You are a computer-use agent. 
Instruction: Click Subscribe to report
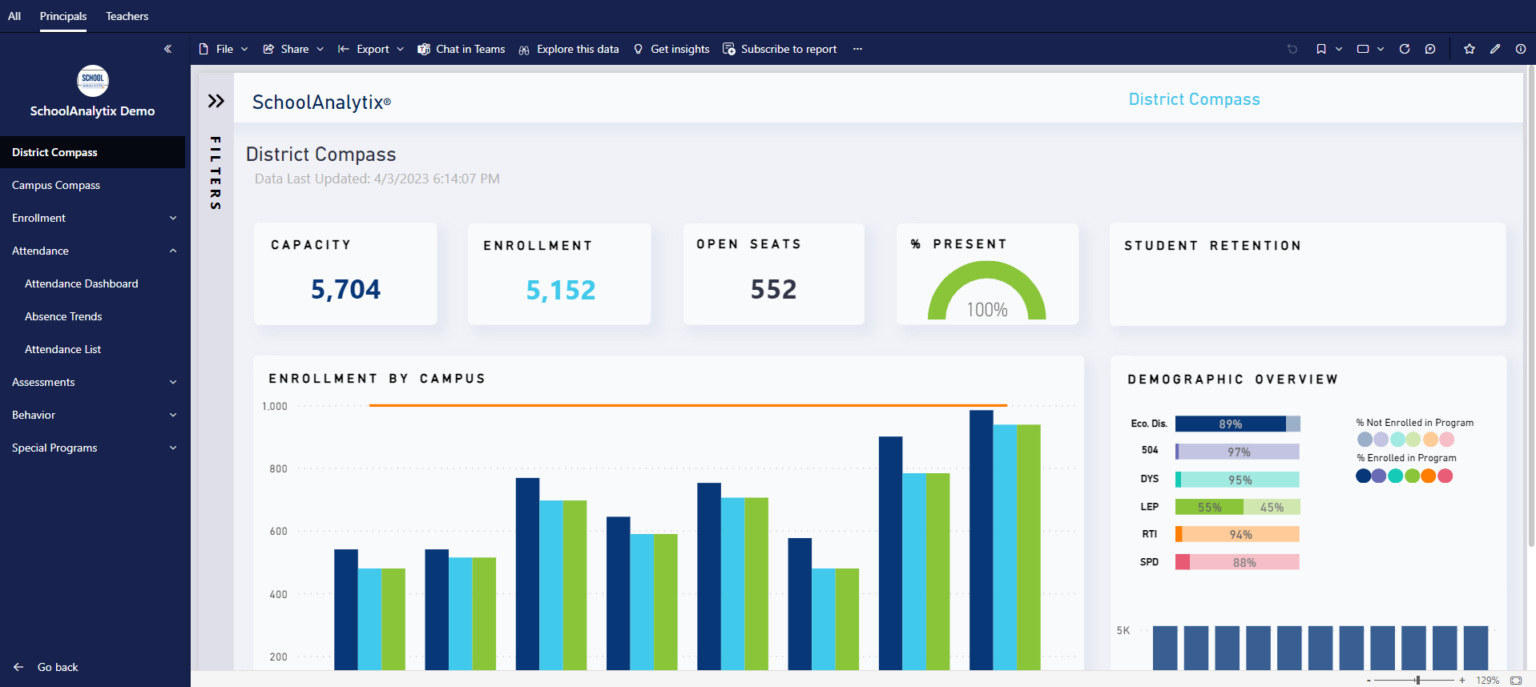pyautogui.click(x=780, y=49)
